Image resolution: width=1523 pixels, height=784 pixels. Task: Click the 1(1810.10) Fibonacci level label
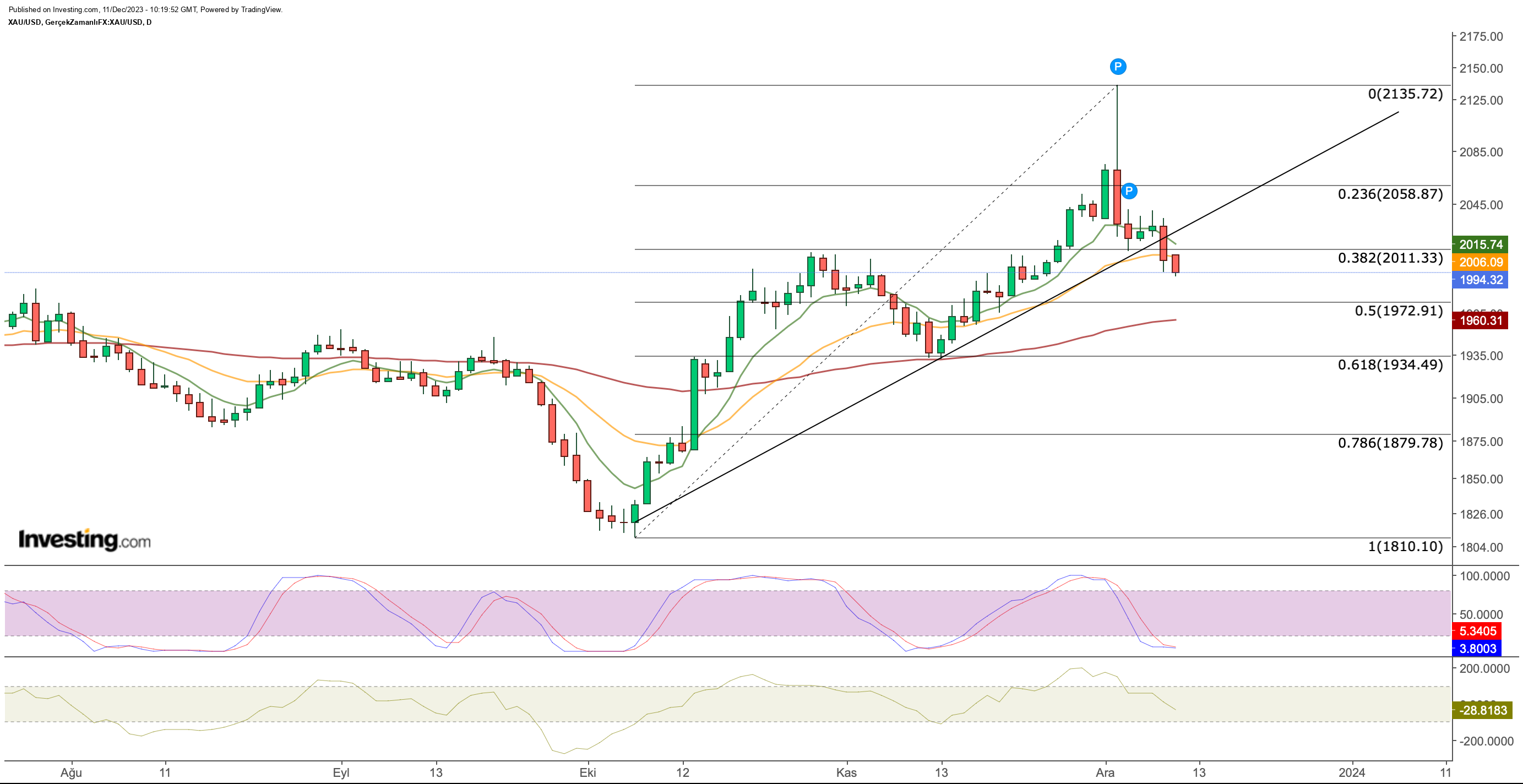pos(1405,546)
